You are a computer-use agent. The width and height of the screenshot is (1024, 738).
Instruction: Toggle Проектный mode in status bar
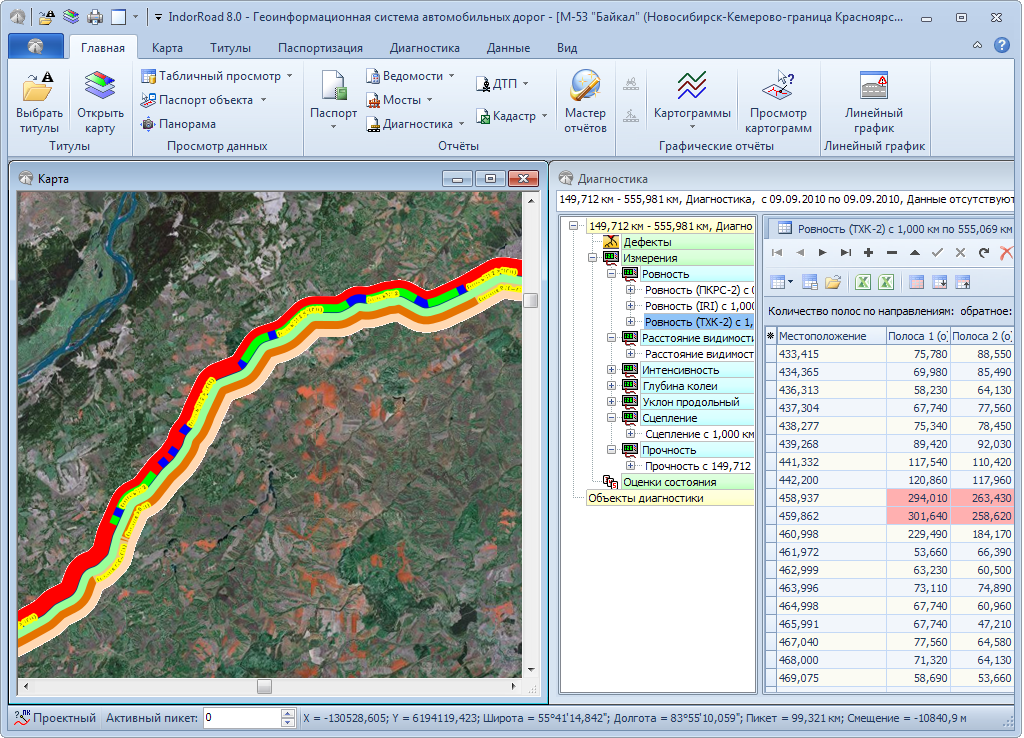(x=55, y=718)
